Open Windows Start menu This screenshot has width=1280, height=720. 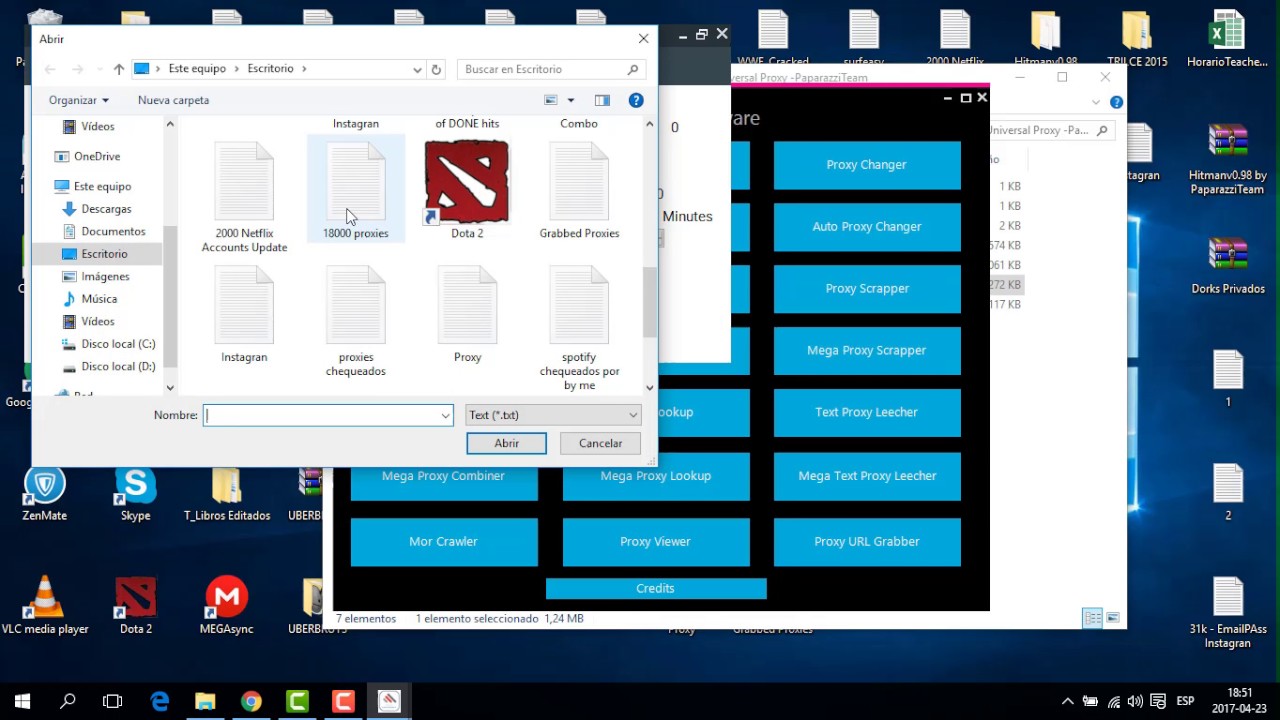point(22,701)
